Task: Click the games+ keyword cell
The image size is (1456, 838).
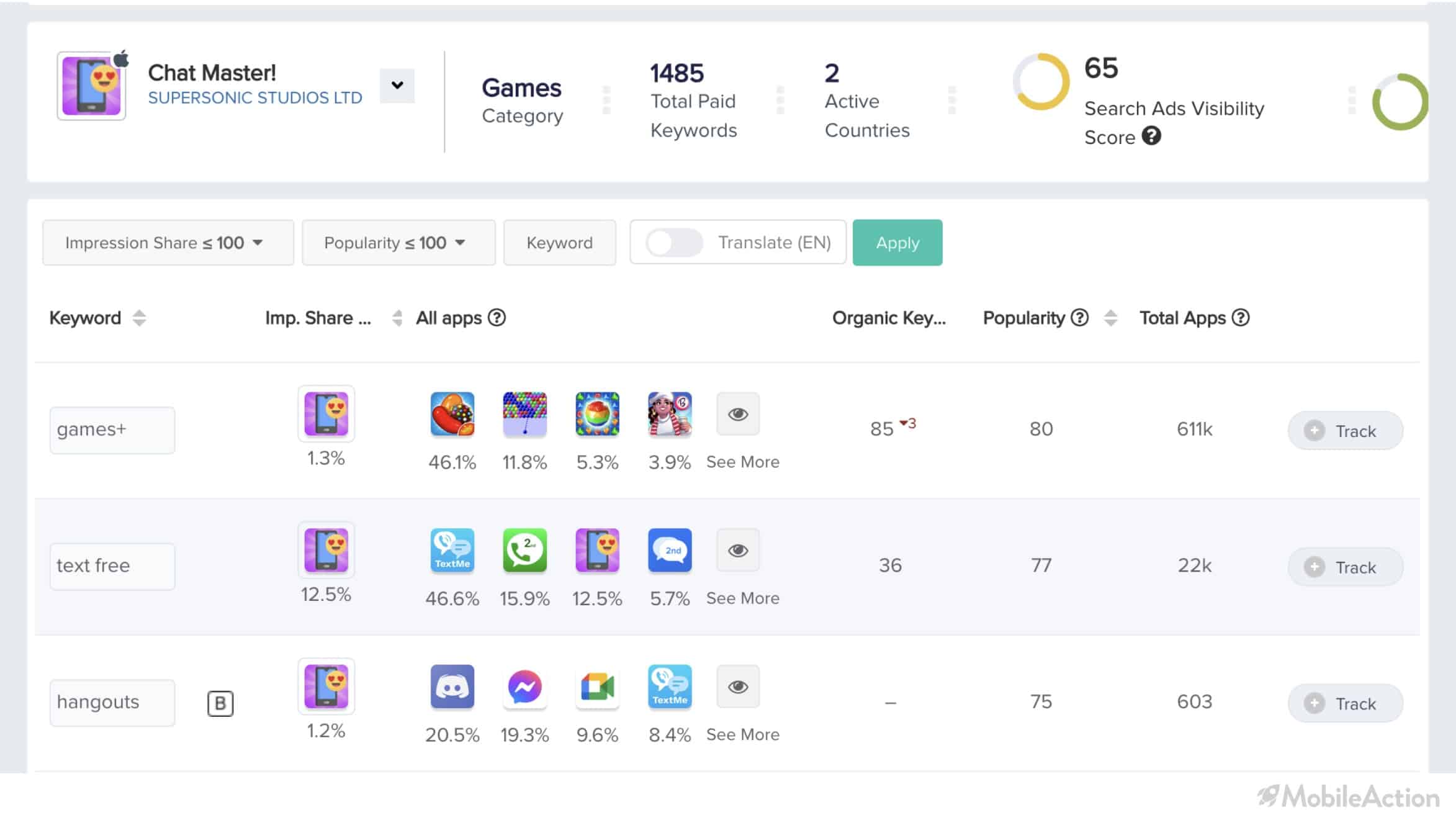Action: click(x=112, y=430)
